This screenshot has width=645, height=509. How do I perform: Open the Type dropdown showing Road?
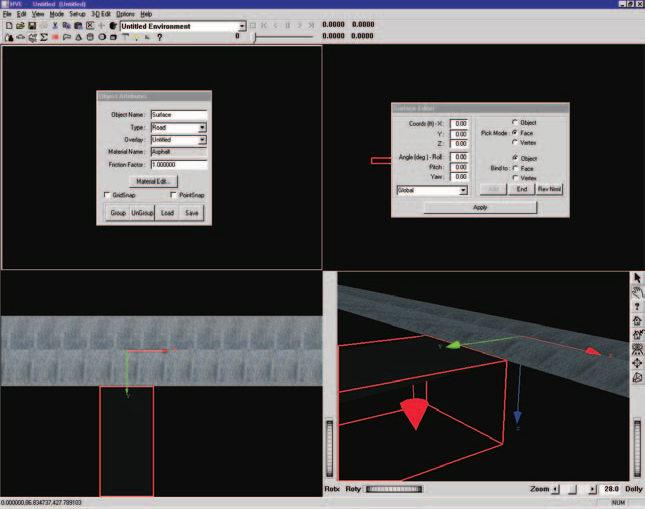tap(202, 128)
